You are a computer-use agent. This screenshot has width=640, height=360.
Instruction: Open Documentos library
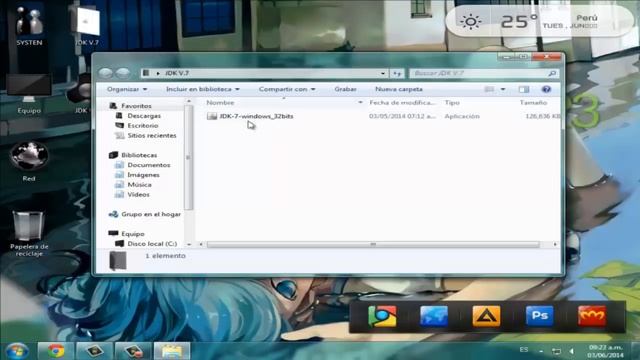149,165
